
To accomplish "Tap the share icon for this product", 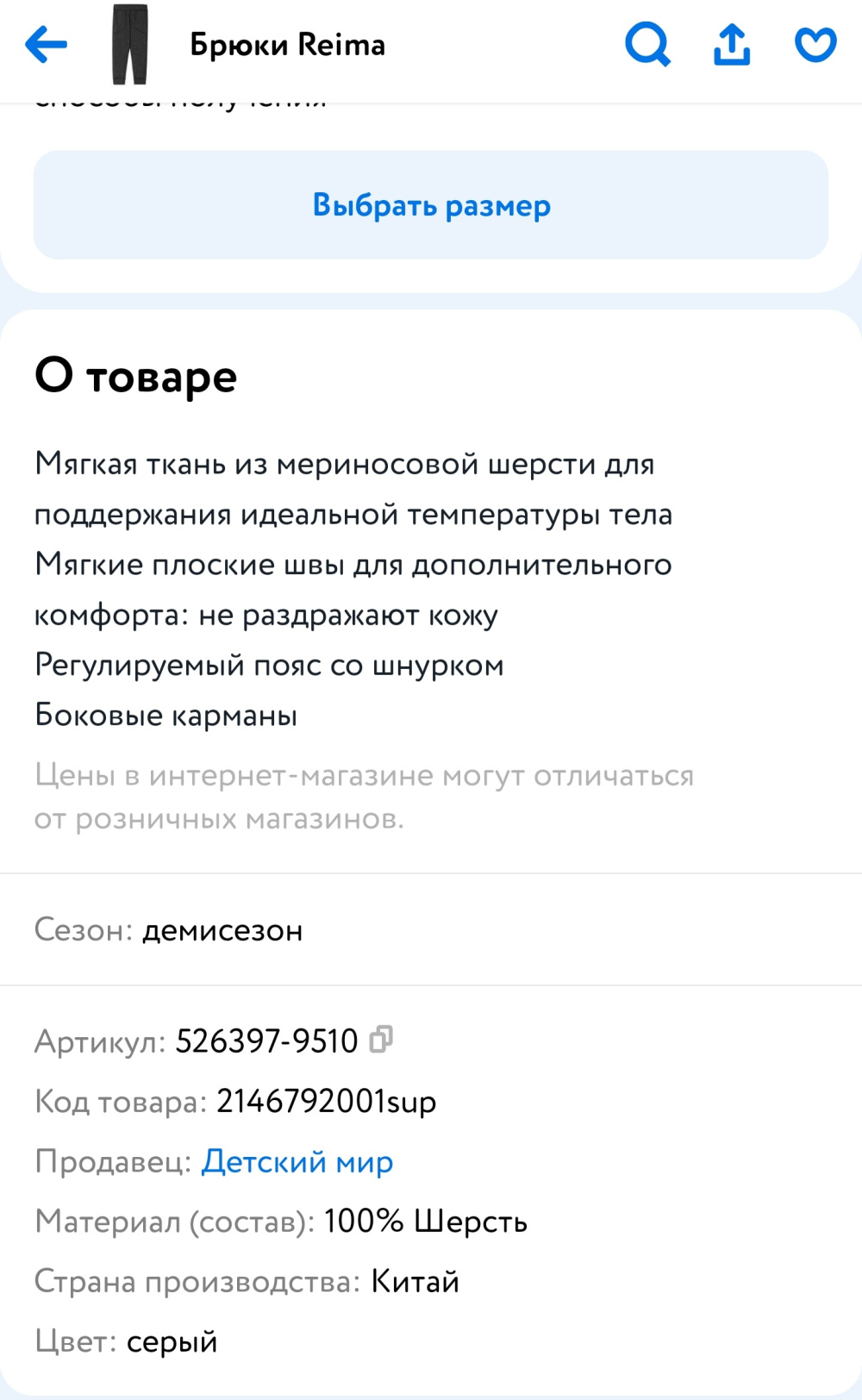I will tap(731, 45).
